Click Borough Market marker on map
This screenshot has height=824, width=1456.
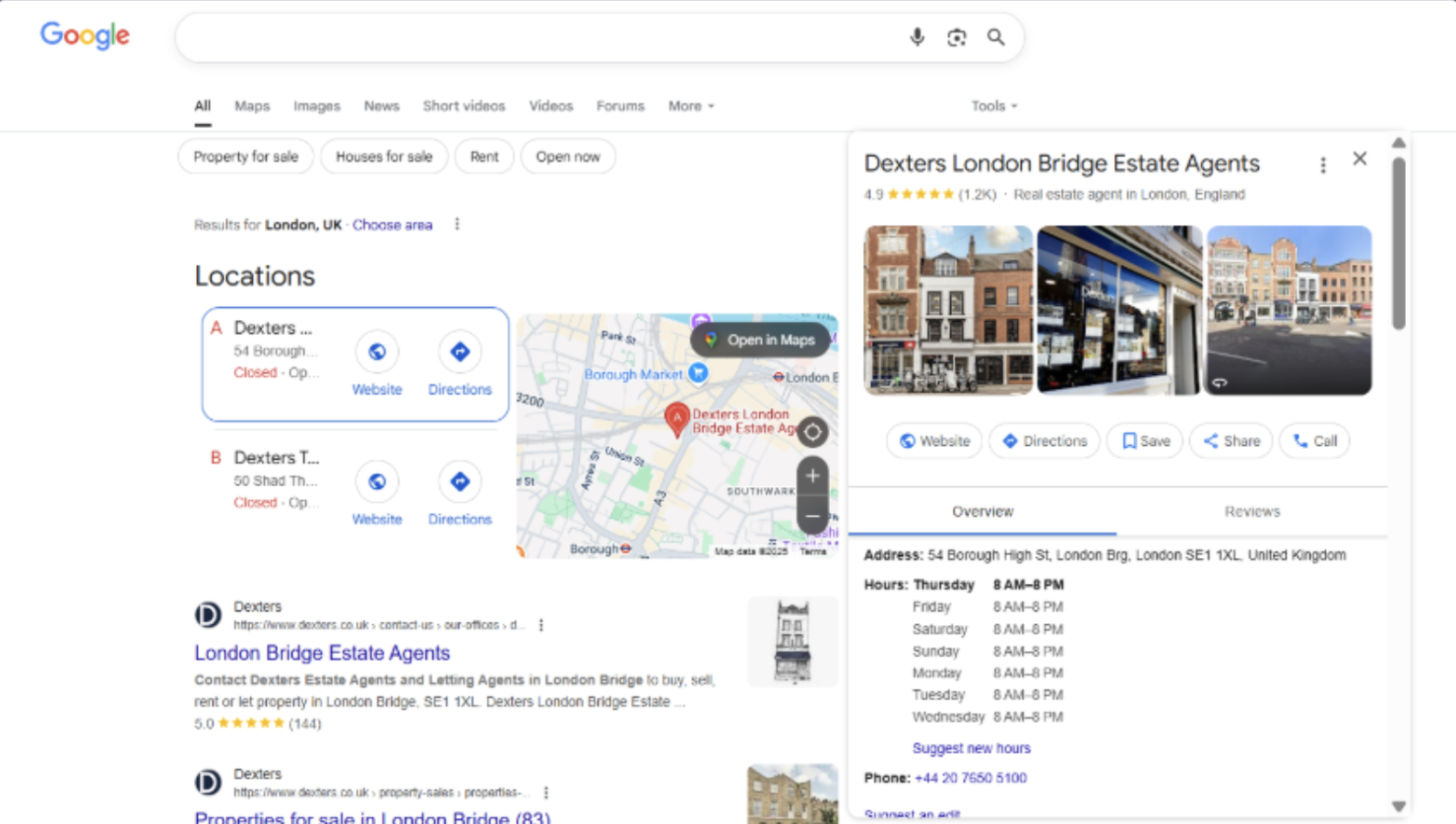(x=698, y=373)
